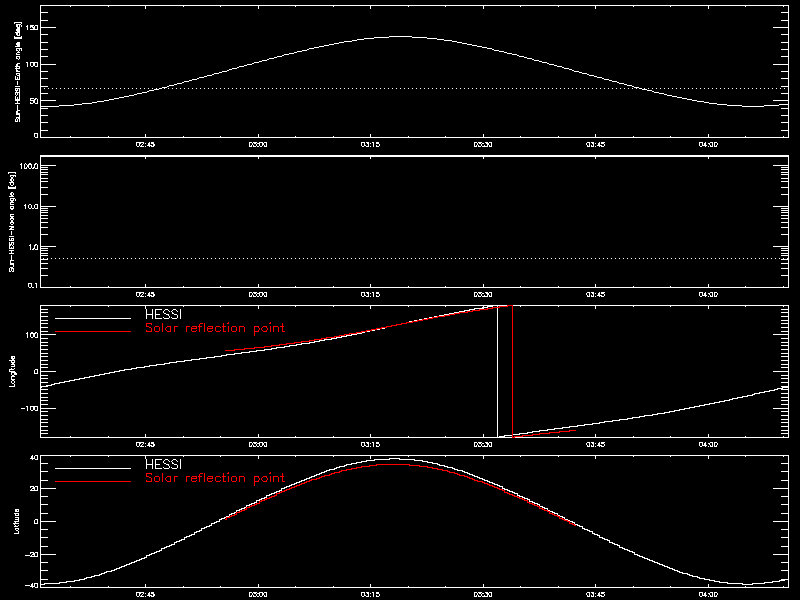Viewport: 800px width, 600px height.
Task: Click 10.0 tick on Sun-HESSI-Noon angle axis
Action: 31,207
